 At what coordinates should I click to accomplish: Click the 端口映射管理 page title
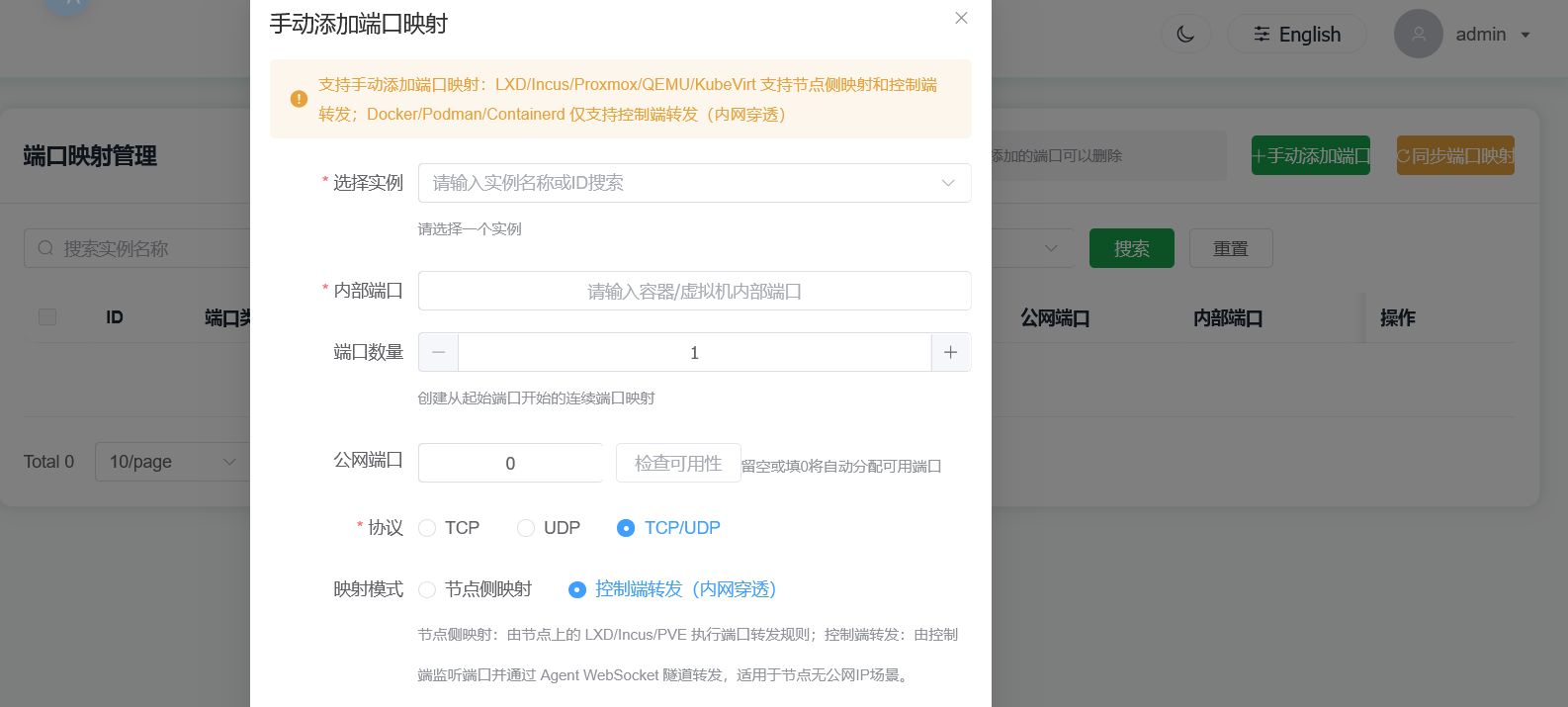[x=90, y=155]
